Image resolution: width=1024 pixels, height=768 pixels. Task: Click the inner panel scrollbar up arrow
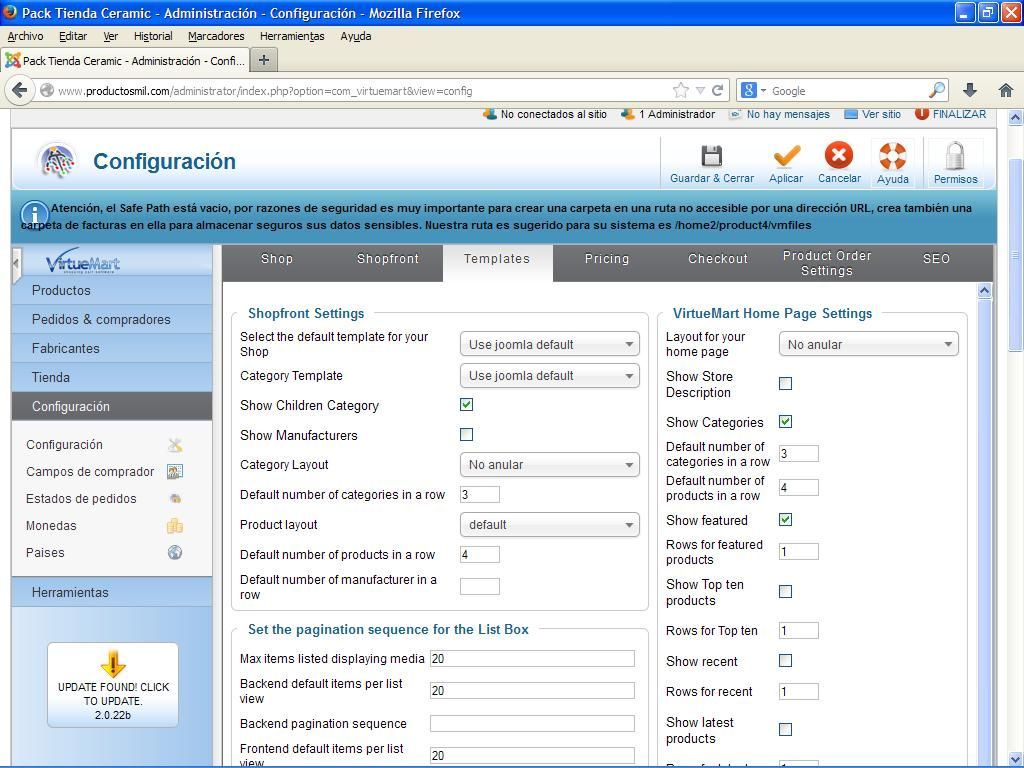click(985, 291)
